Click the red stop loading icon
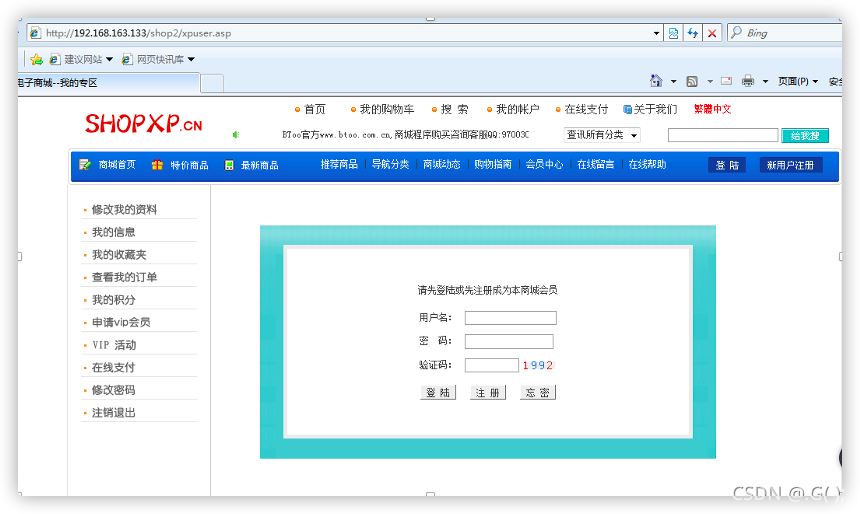This screenshot has width=860, height=514. [712, 33]
